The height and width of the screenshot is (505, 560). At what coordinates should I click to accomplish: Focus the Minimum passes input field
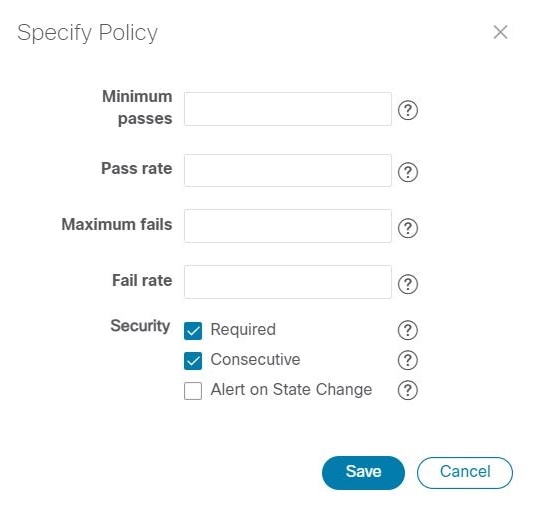point(288,109)
